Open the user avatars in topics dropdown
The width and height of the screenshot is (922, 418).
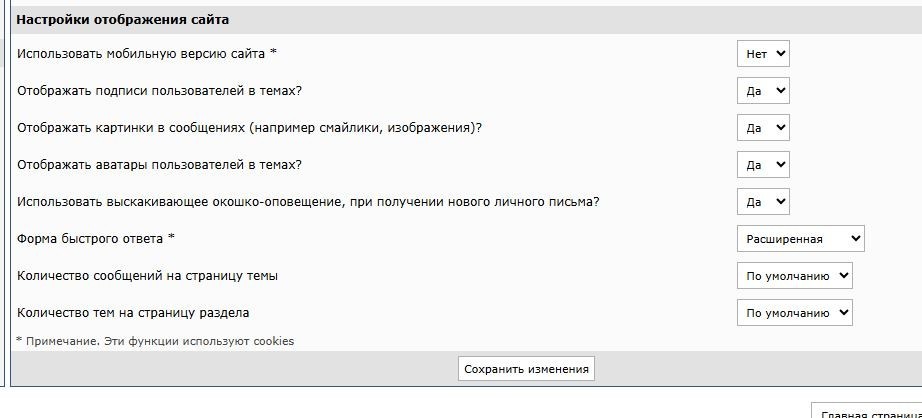tap(763, 165)
